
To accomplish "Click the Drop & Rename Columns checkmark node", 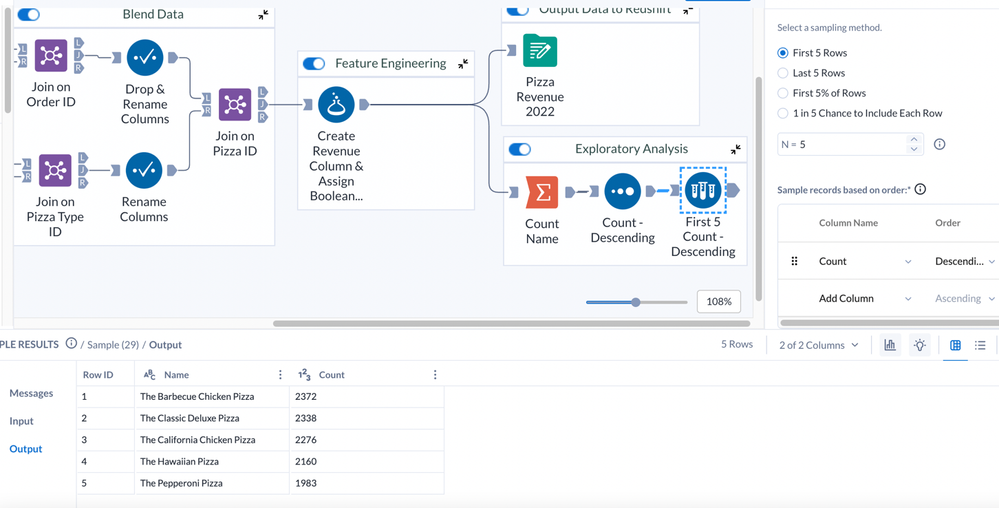I will [x=145, y=57].
